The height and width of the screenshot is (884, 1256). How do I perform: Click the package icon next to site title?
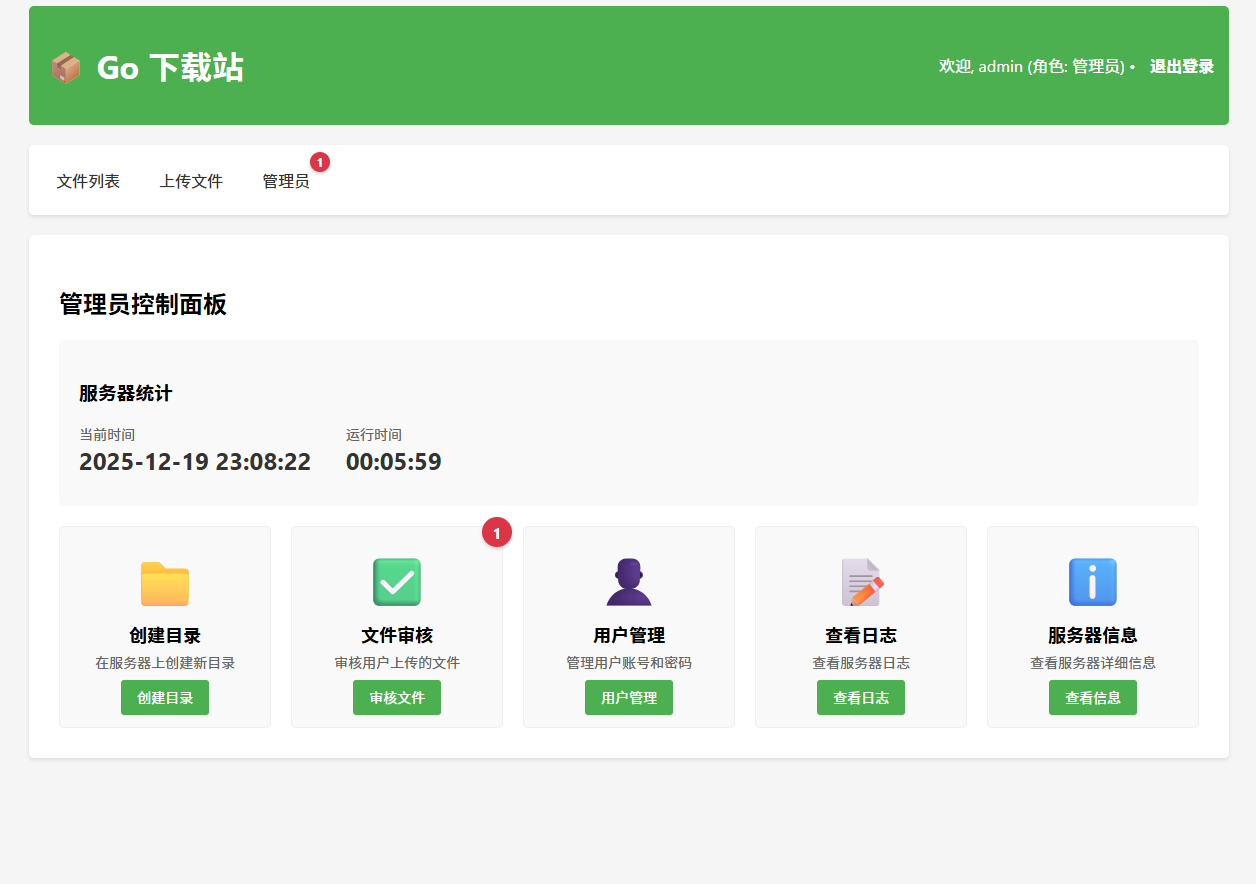pyautogui.click(x=66, y=68)
